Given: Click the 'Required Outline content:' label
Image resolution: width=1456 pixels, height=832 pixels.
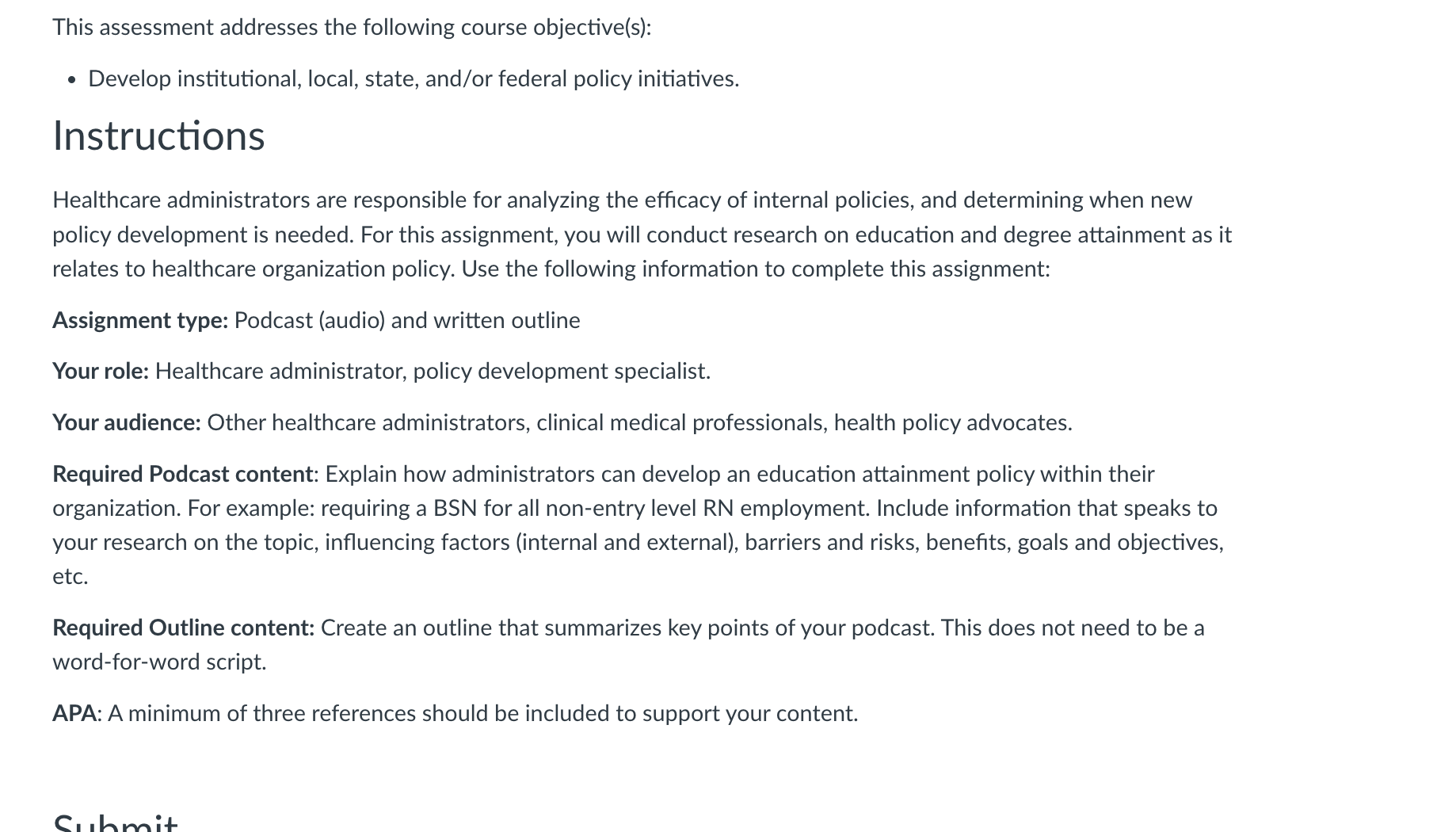Looking at the screenshot, I should pos(184,628).
